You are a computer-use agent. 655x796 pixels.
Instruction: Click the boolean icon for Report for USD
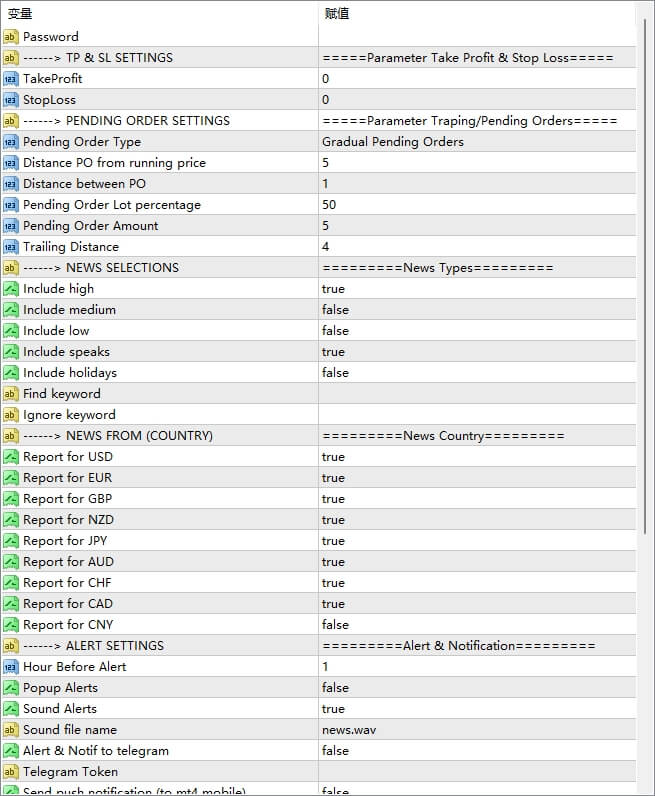point(11,457)
